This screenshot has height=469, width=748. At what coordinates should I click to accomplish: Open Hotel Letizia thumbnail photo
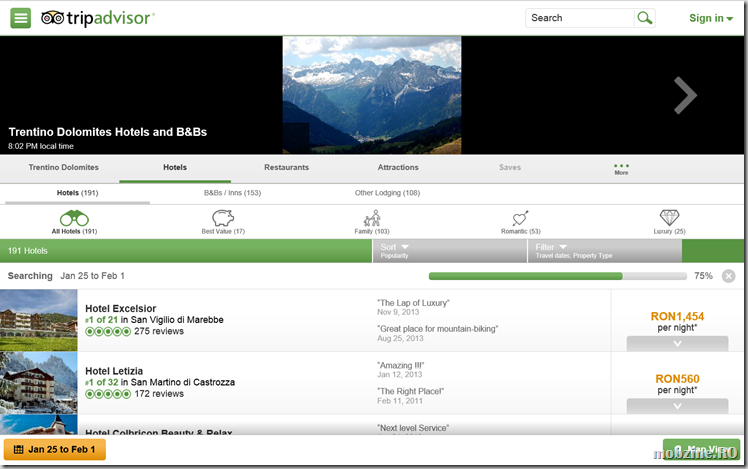39,383
